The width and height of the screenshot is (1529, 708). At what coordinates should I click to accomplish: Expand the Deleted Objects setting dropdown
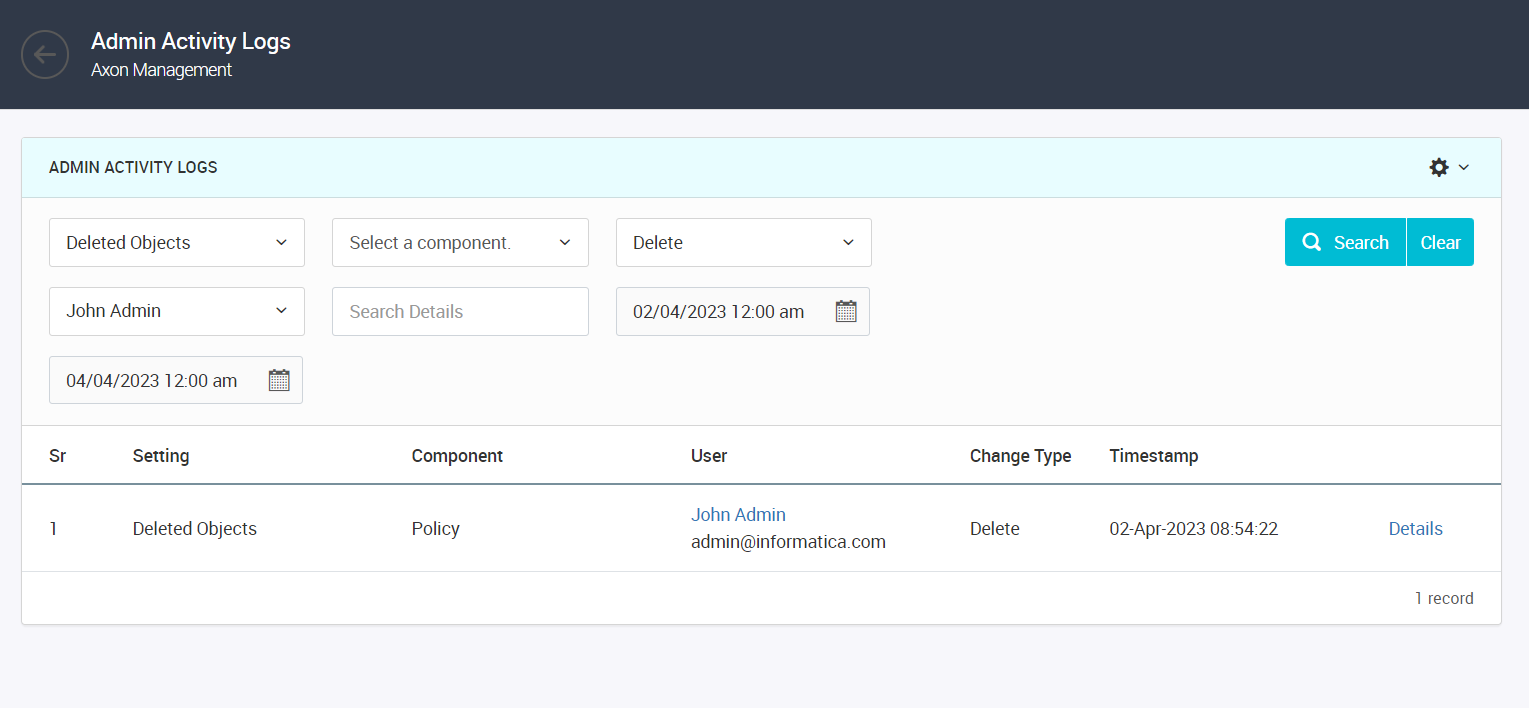pos(177,242)
